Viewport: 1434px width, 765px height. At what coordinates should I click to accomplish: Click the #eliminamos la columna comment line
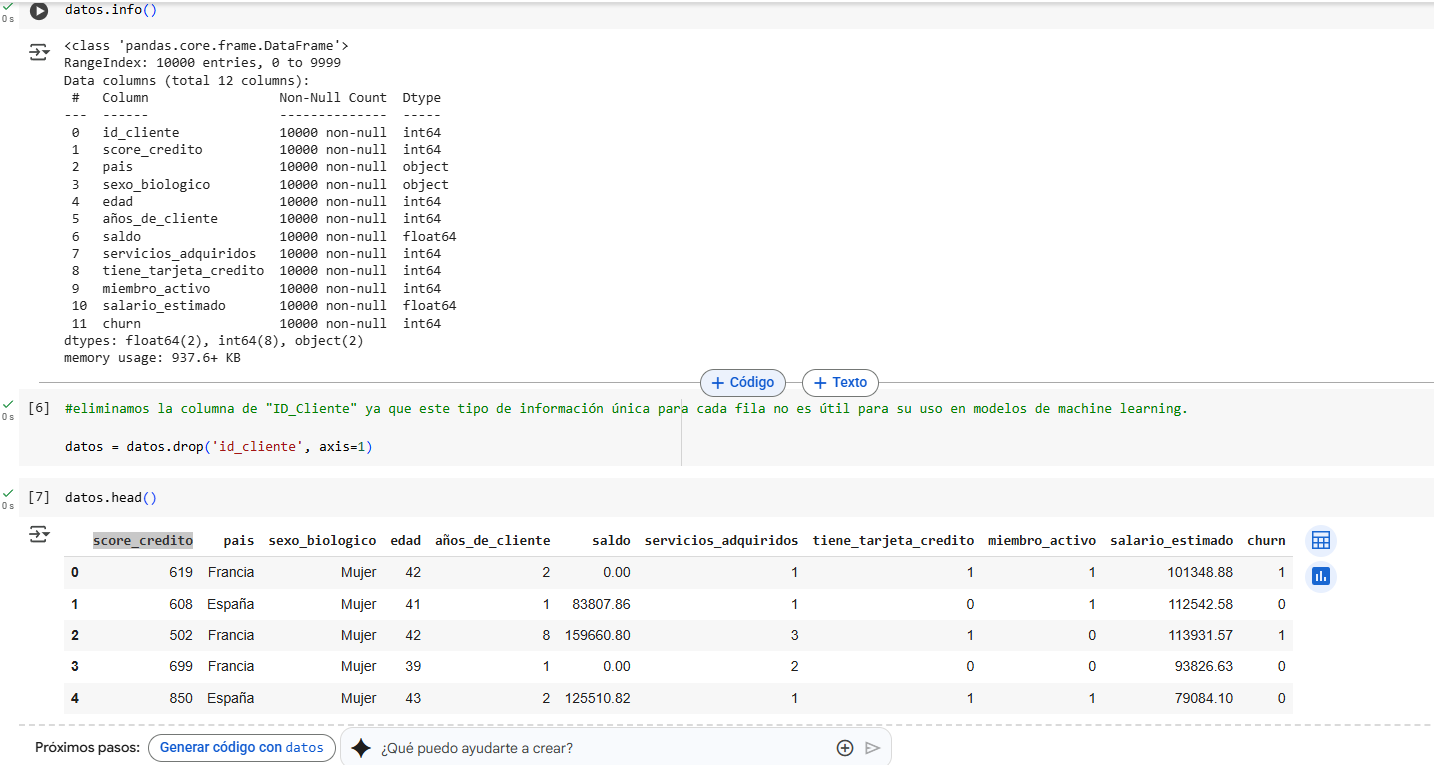[x=626, y=409]
